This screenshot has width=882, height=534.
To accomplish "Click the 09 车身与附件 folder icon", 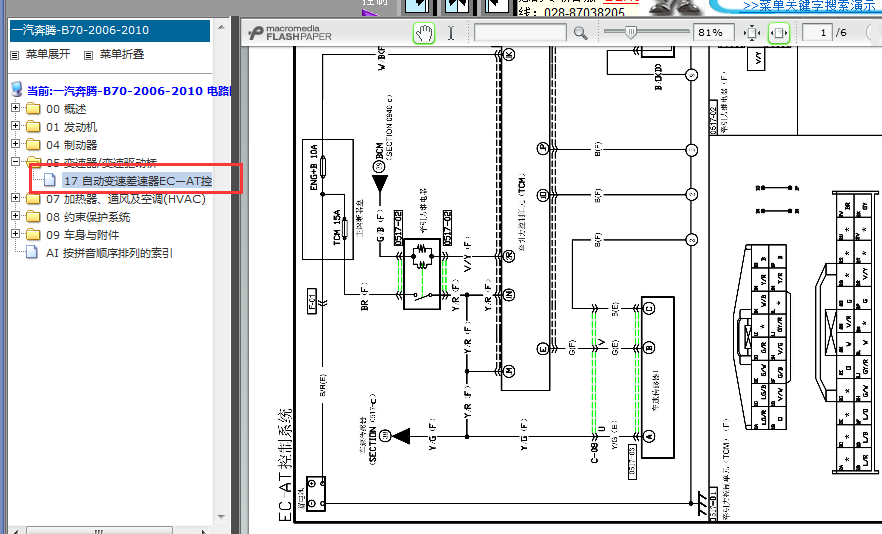I will [34, 234].
